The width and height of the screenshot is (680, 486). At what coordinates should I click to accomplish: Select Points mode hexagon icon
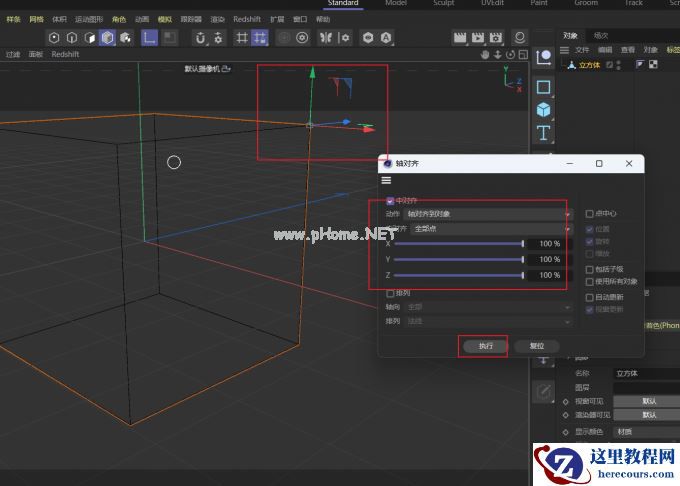point(54,38)
